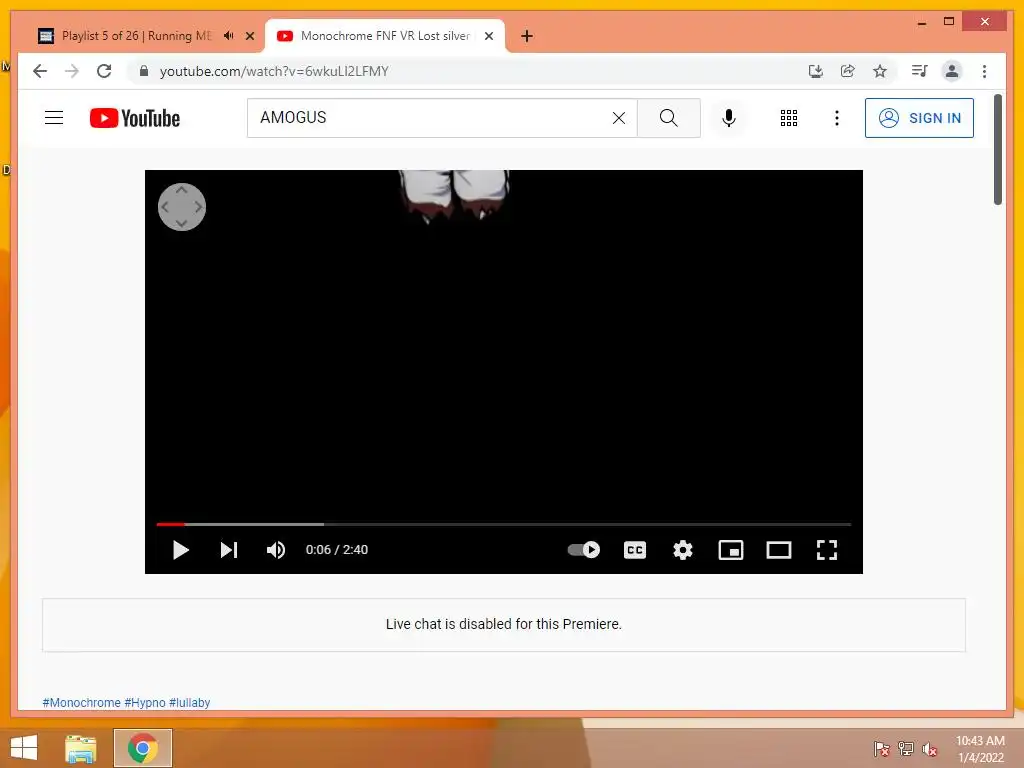Bookmark this page with the star
Image resolution: width=1024 pixels, height=768 pixels.
(x=880, y=71)
